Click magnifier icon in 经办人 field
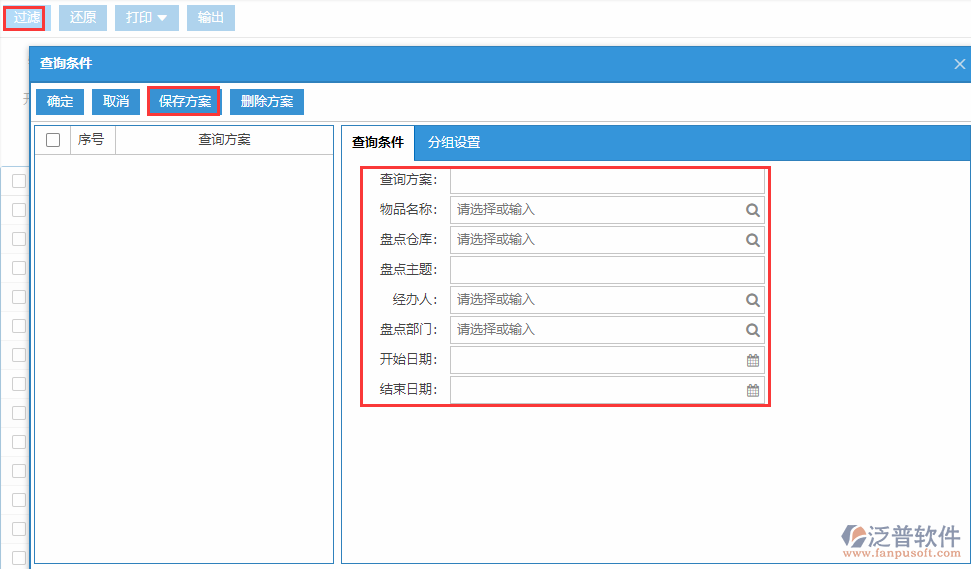Screen dimensions: 971x569 [752, 300]
